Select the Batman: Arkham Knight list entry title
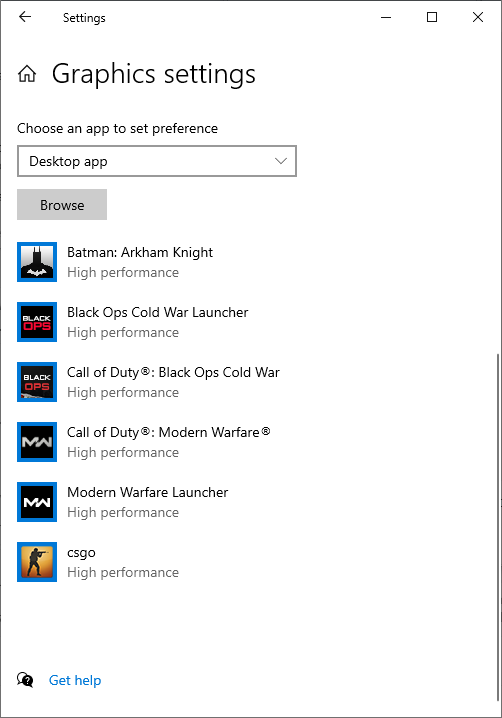The image size is (502, 718). 140,252
